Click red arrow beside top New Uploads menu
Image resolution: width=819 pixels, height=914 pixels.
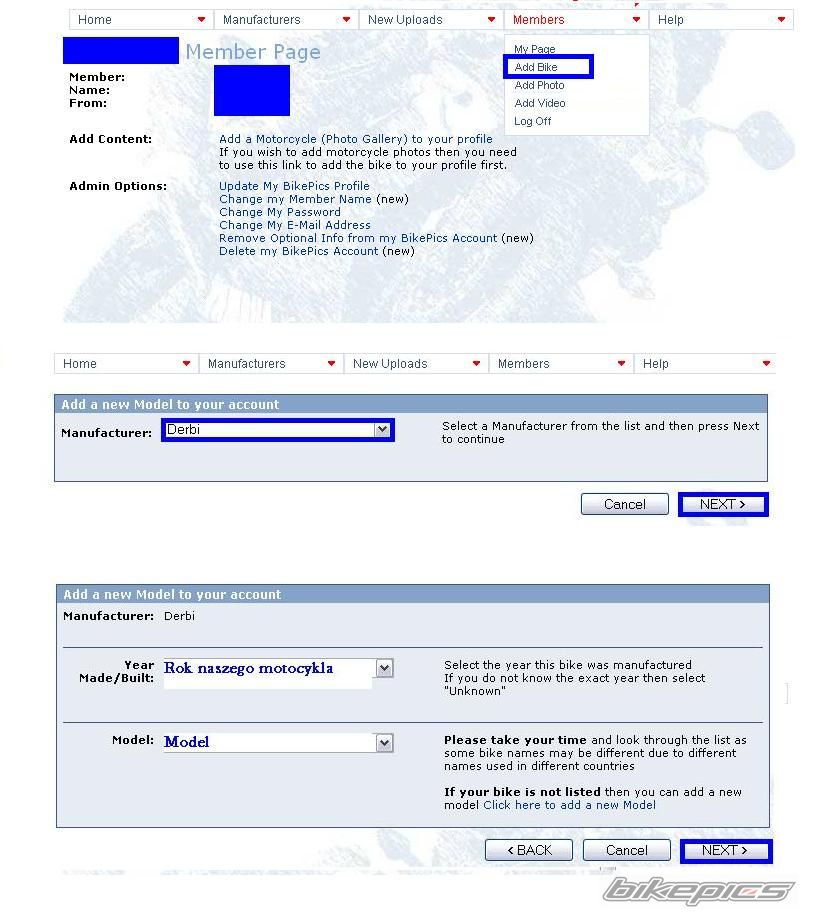coord(491,19)
